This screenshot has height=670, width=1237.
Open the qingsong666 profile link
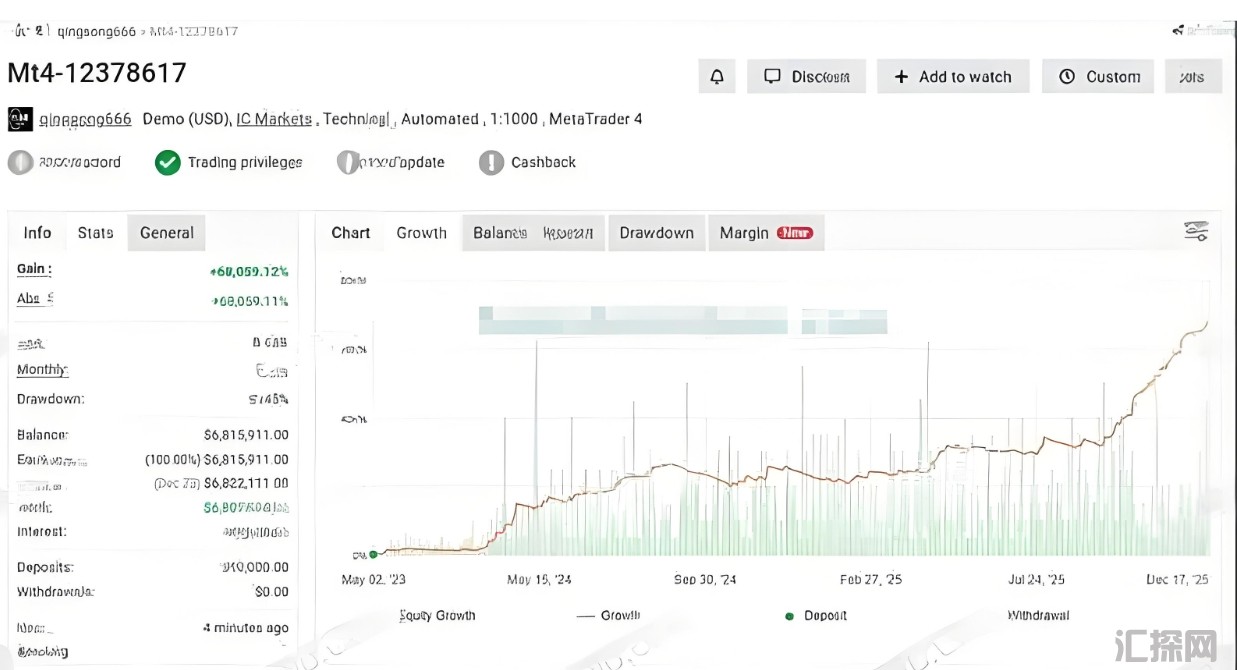85,119
